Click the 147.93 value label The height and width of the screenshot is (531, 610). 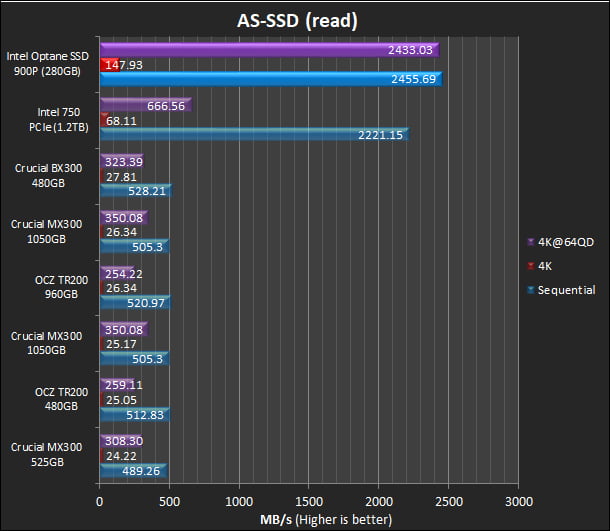click(x=124, y=65)
